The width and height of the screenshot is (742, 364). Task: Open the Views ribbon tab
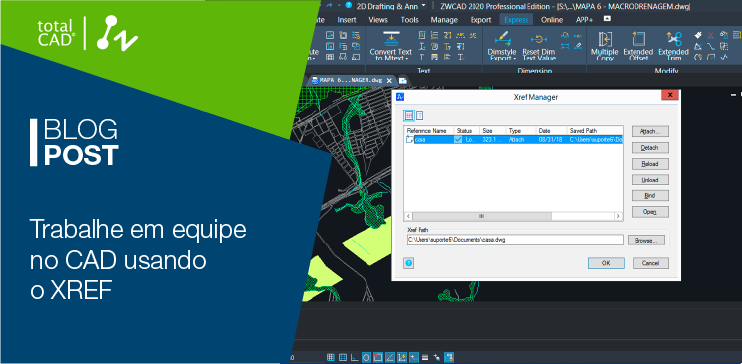point(378,19)
